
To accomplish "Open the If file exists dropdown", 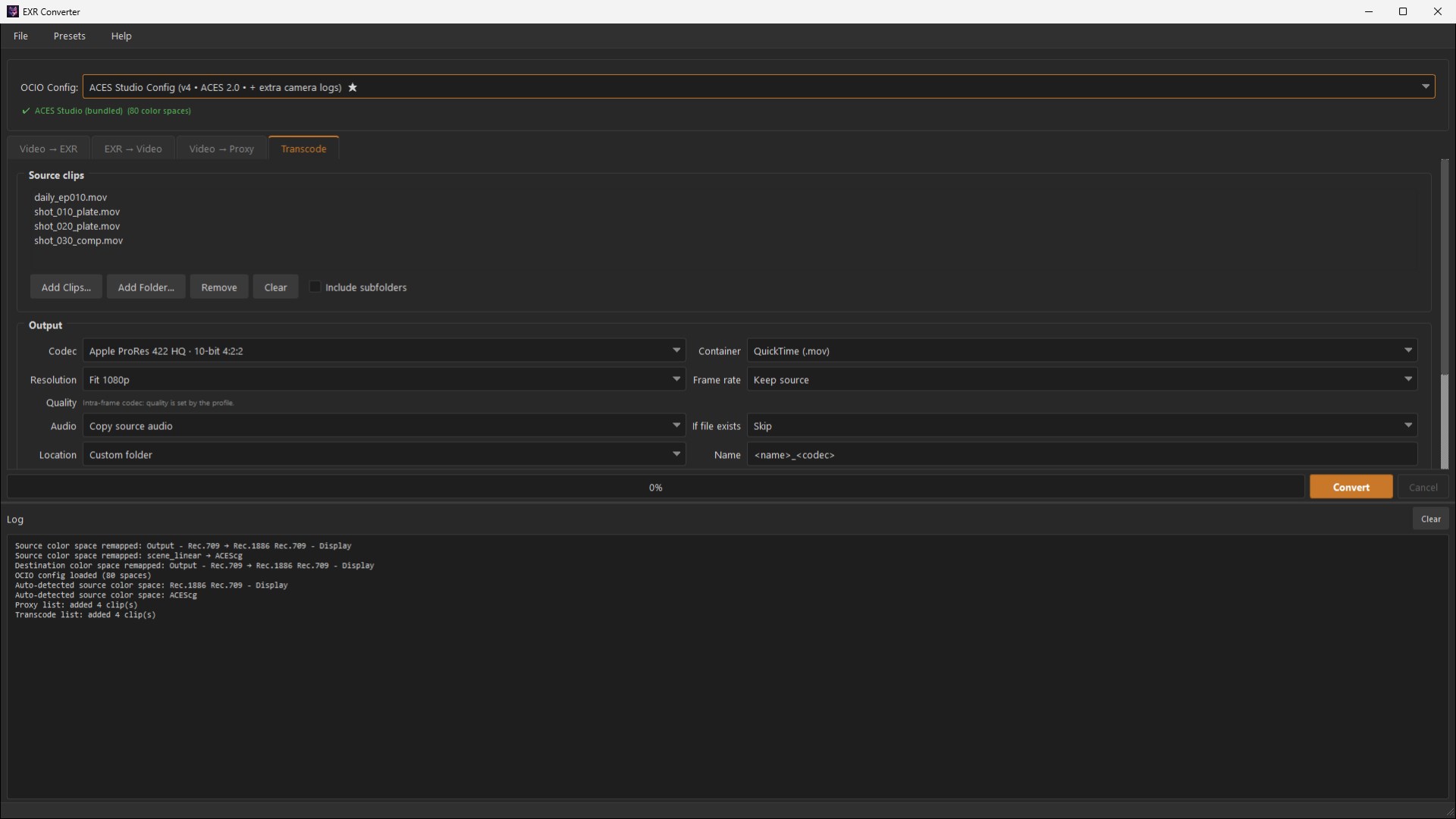I will pyautogui.click(x=1082, y=425).
